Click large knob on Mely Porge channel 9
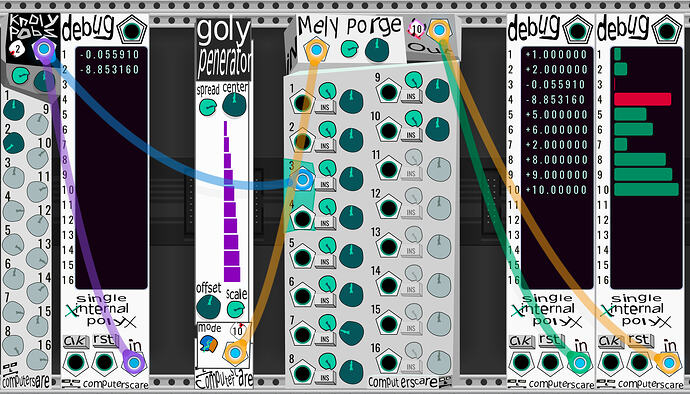The width and height of the screenshot is (690, 394). point(437,91)
